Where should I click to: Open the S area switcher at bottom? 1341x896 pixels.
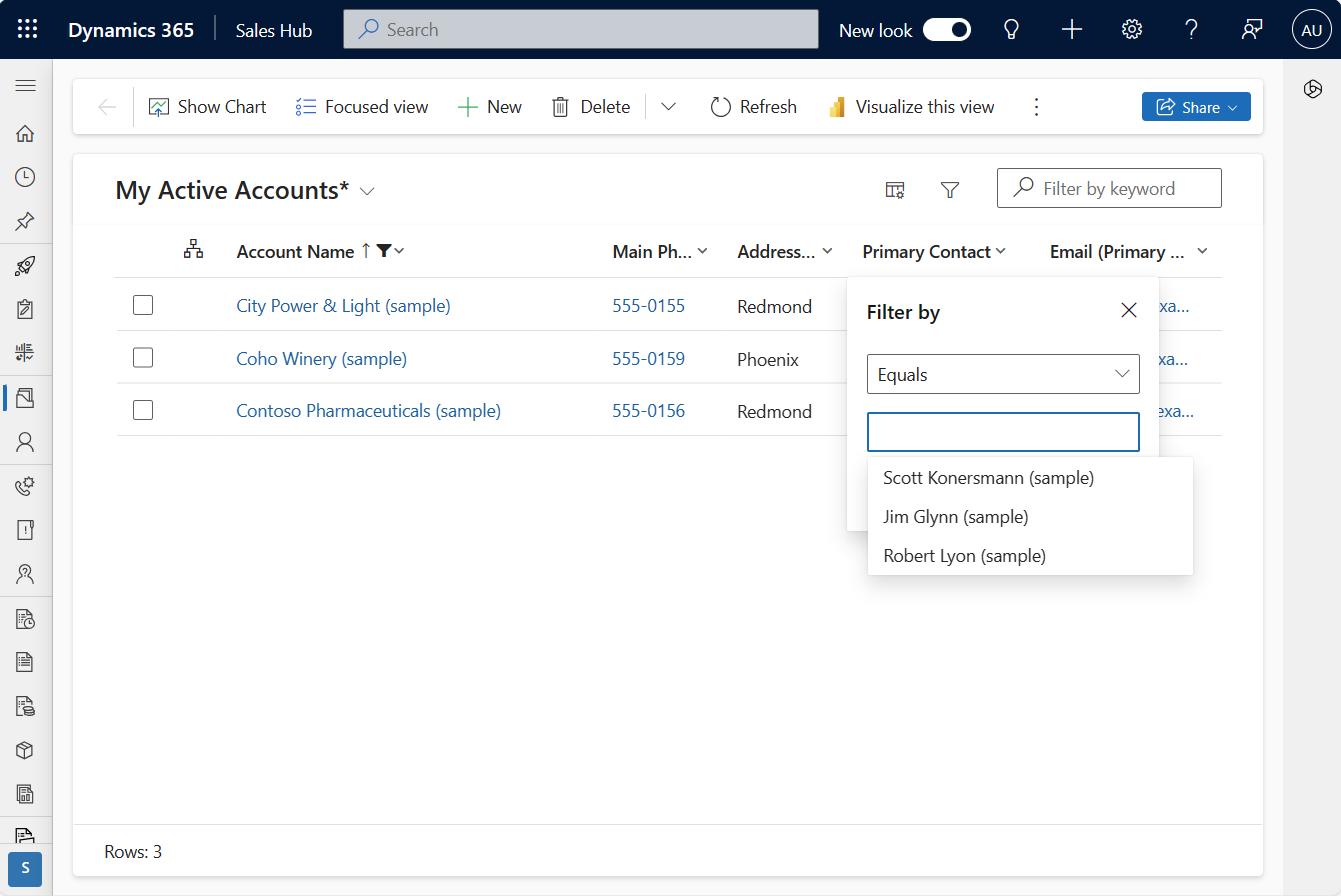(25, 868)
